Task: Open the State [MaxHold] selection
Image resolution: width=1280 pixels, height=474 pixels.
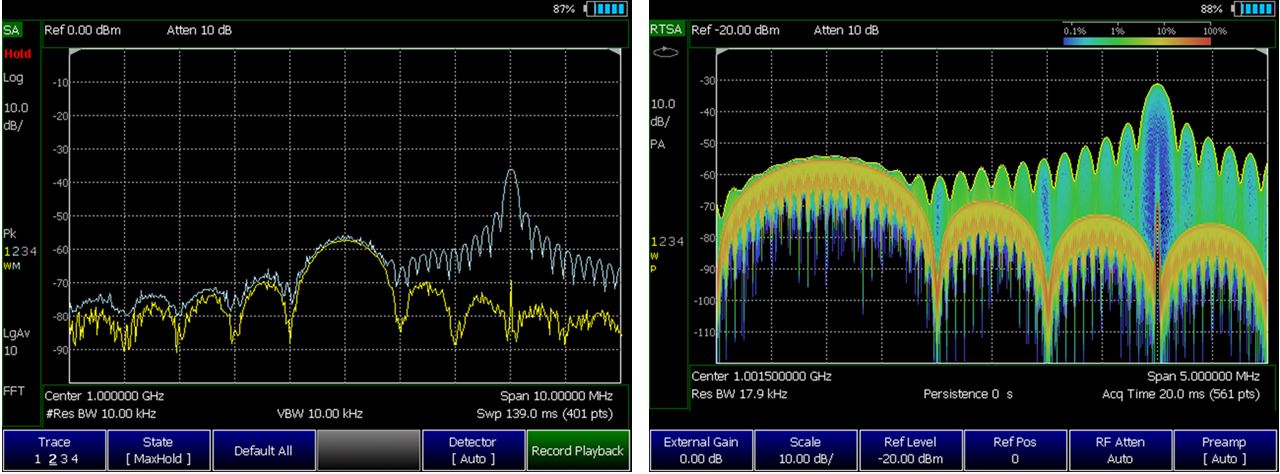Action: click(157, 450)
